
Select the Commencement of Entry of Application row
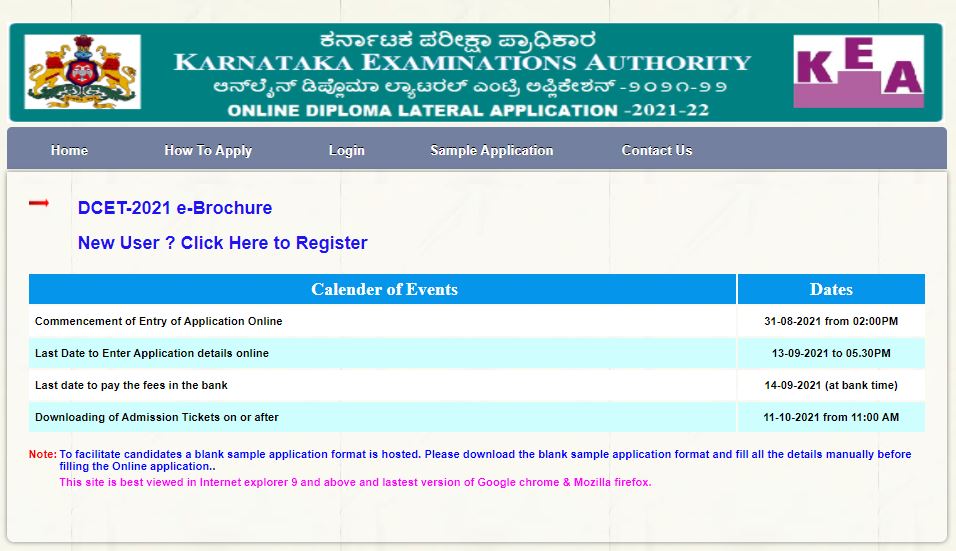[159, 321]
